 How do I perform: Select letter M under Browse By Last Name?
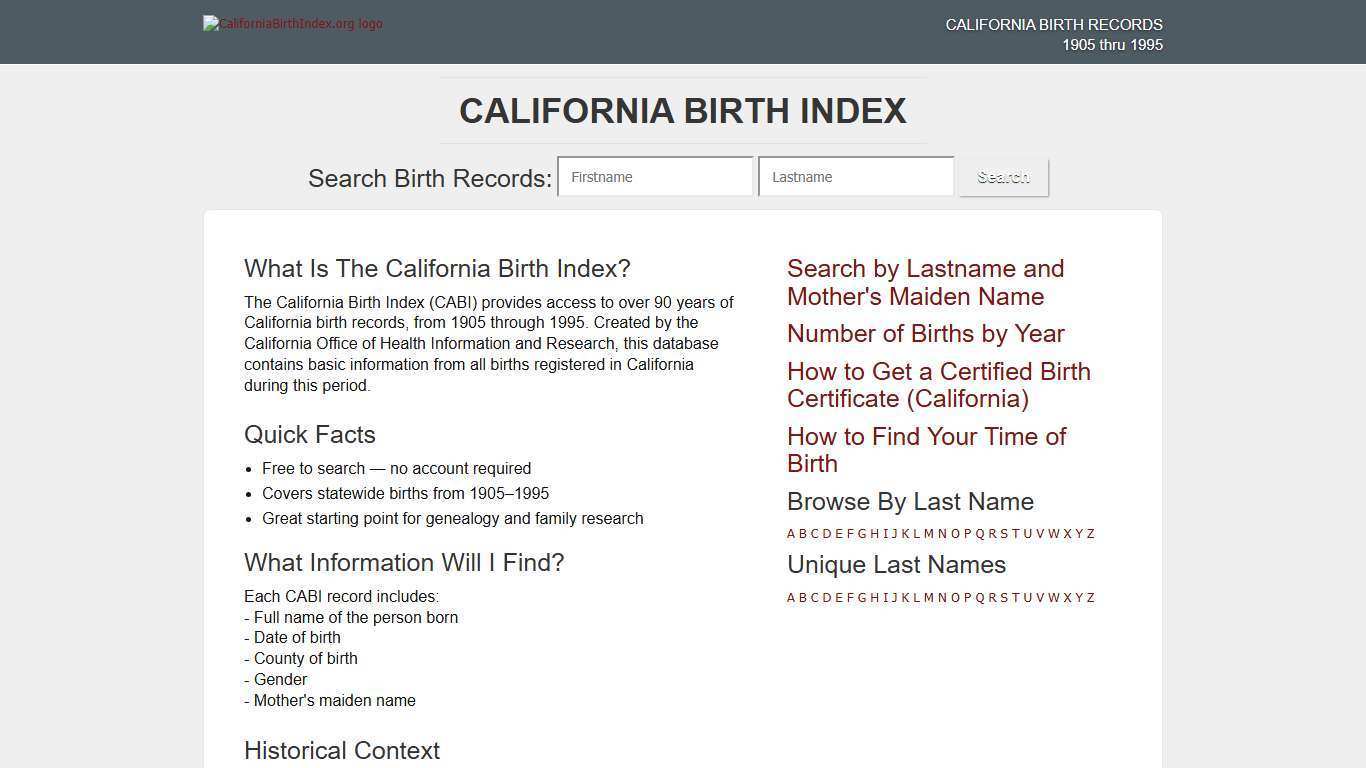[x=929, y=534]
